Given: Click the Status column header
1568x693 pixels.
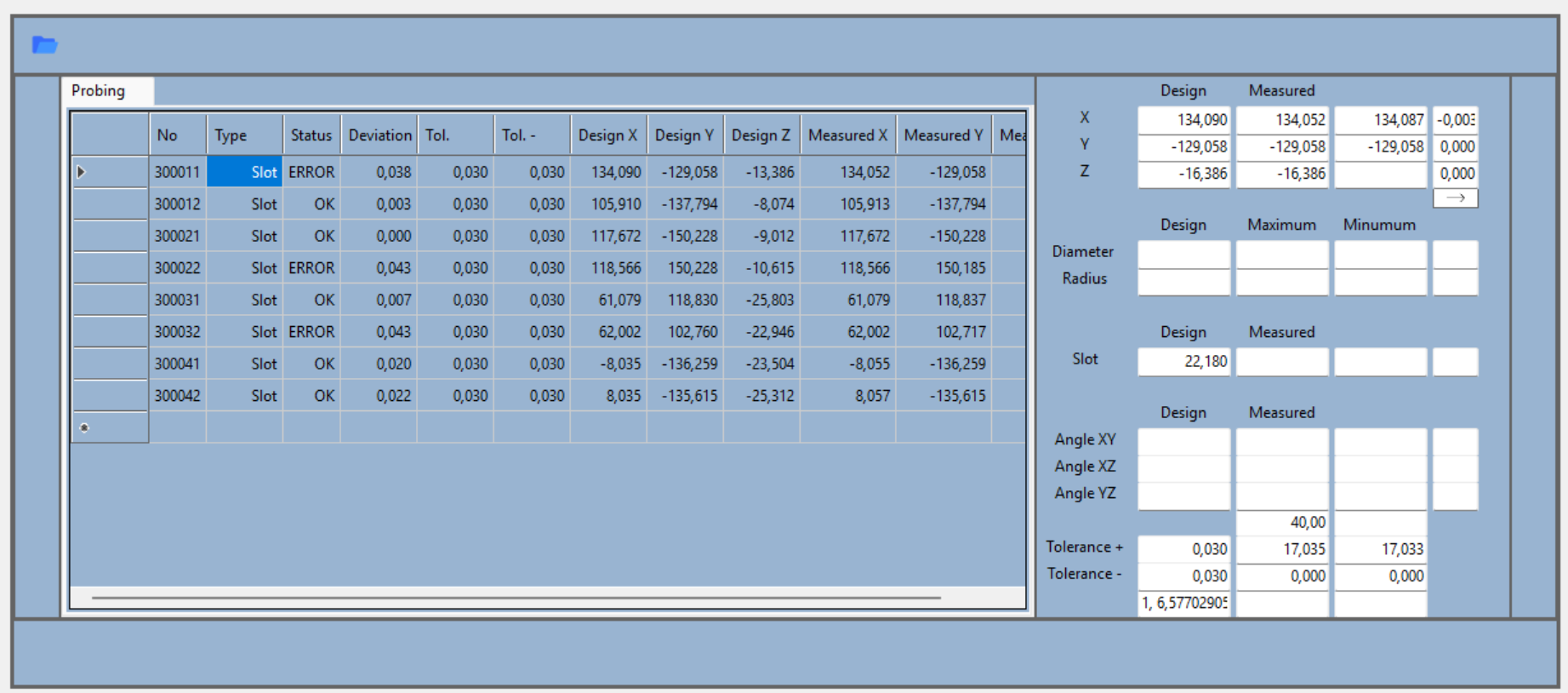Looking at the screenshot, I should coord(311,135).
